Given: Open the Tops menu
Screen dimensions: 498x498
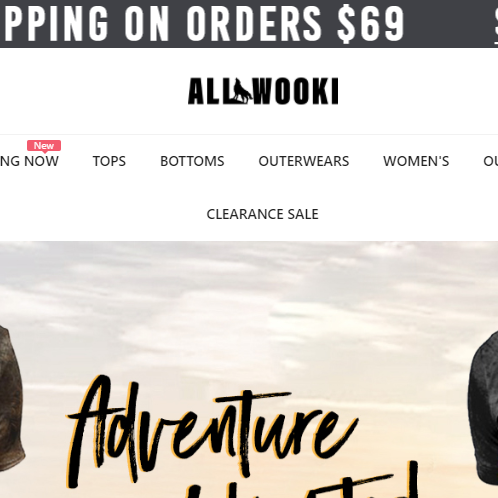Looking at the screenshot, I should pos(109,161).
